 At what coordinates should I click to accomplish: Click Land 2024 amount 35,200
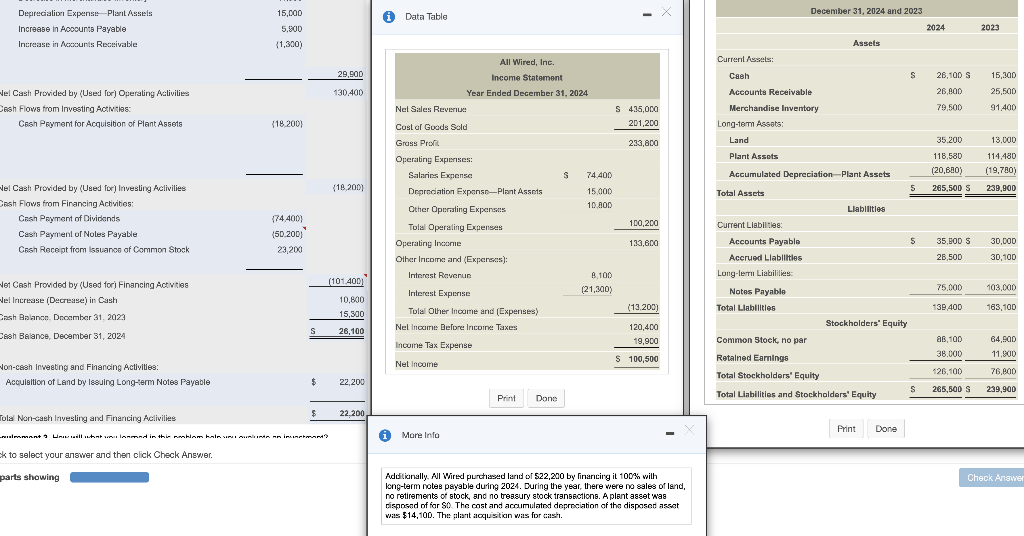(x=949, y=140)
